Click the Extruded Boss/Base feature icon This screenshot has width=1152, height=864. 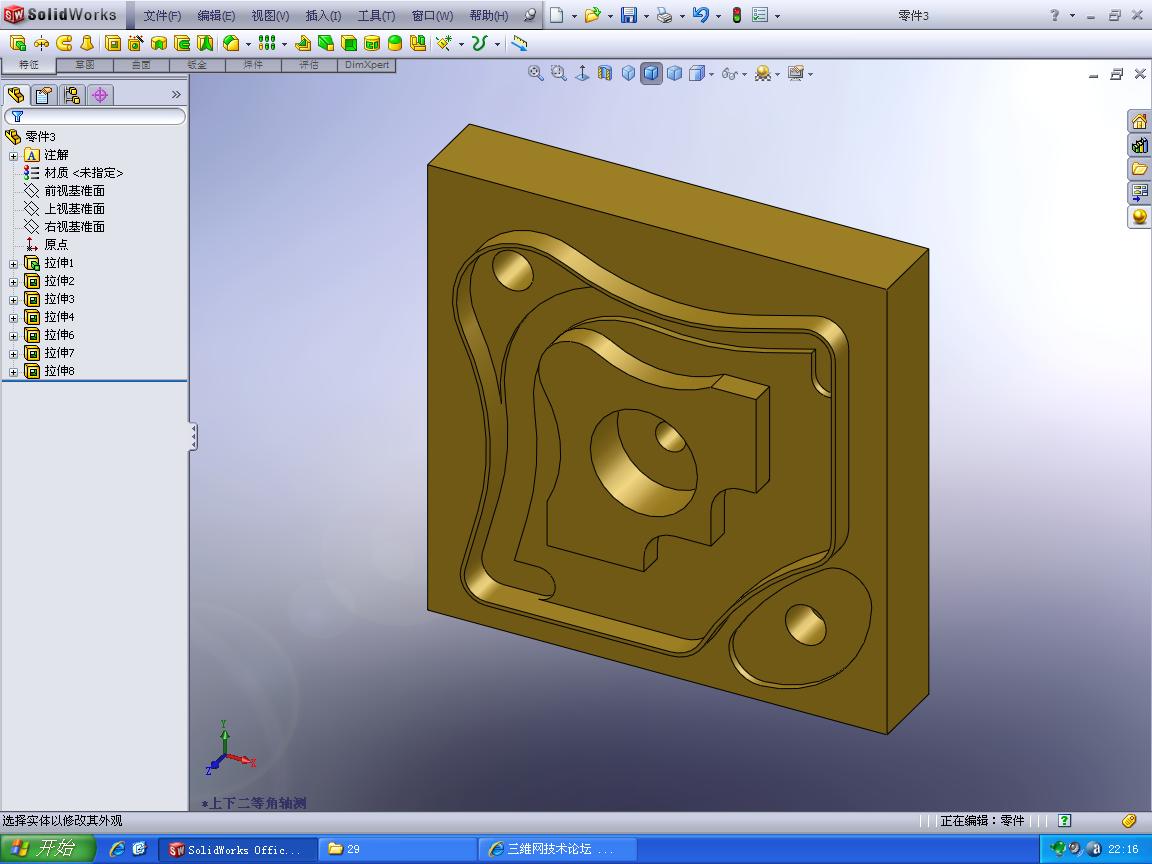tap(18, 43)
